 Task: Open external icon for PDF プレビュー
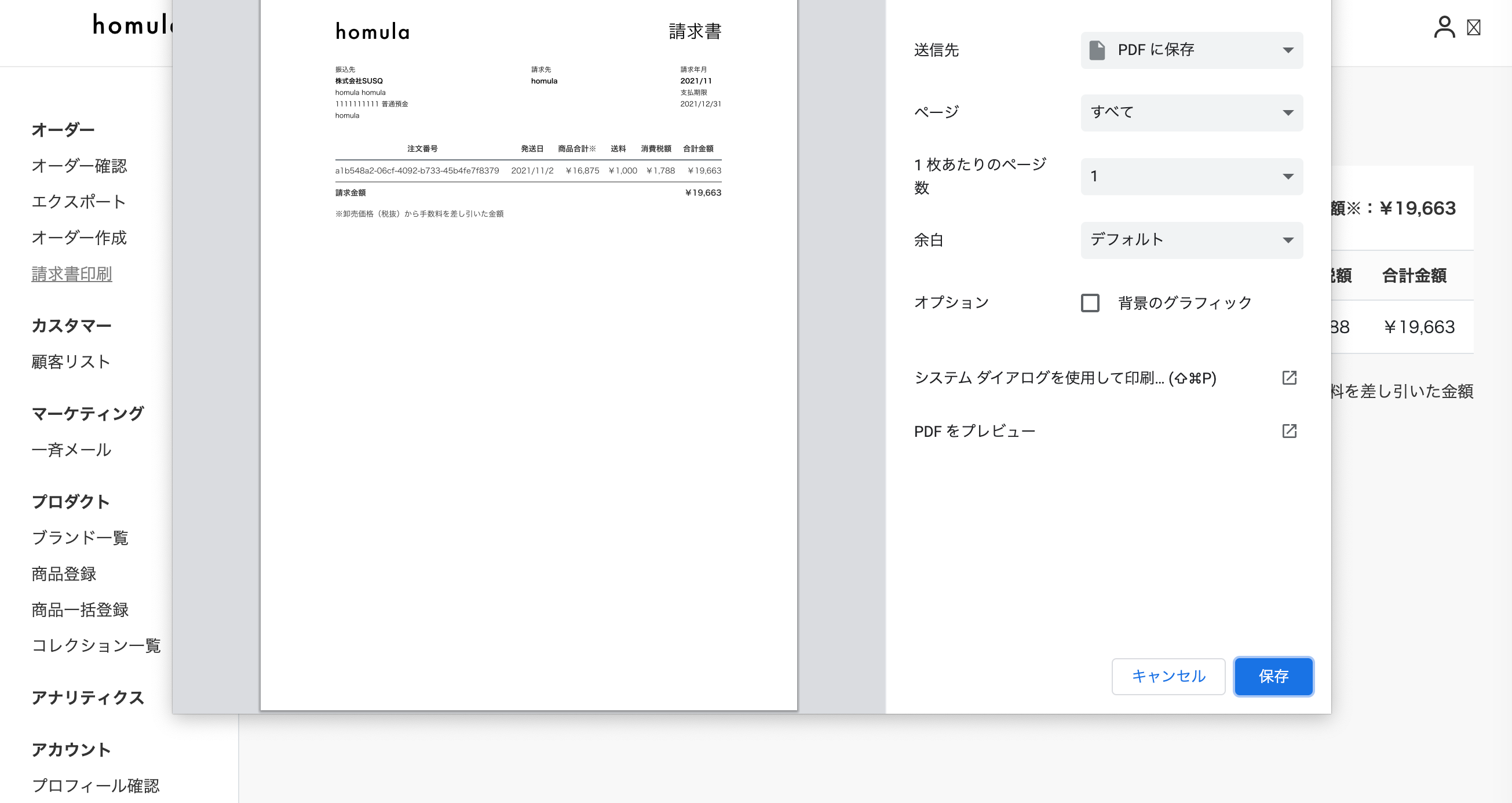point(1289,431)
